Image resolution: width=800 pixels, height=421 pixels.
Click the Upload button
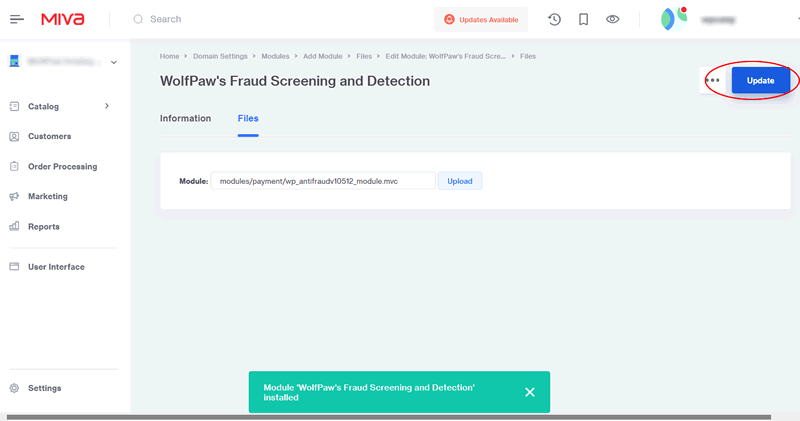tap(459, 181)
